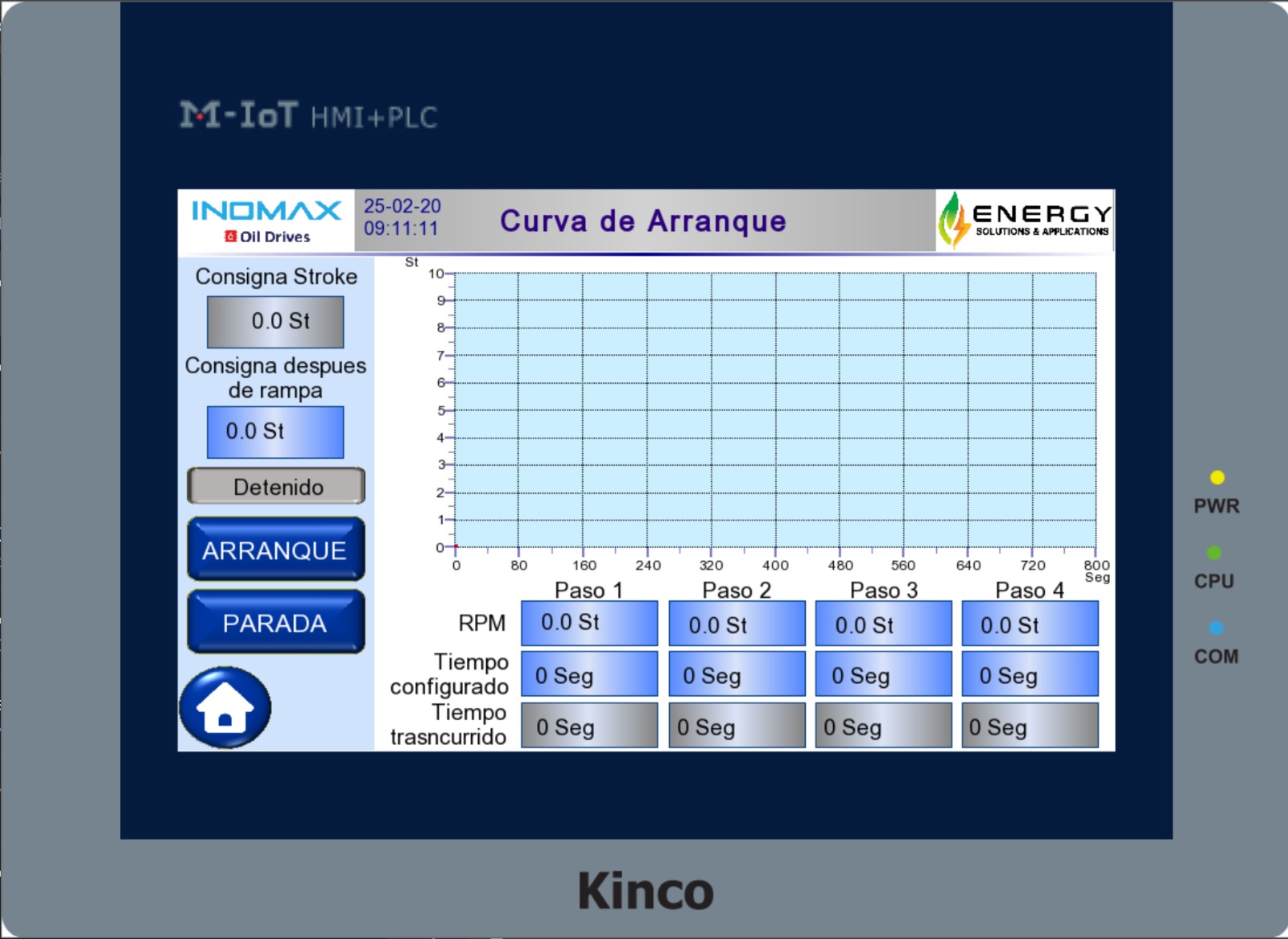This screenshot has width=1288, height=939.
Task: Click the Paso 1 column header
Action: pos(588,590)
